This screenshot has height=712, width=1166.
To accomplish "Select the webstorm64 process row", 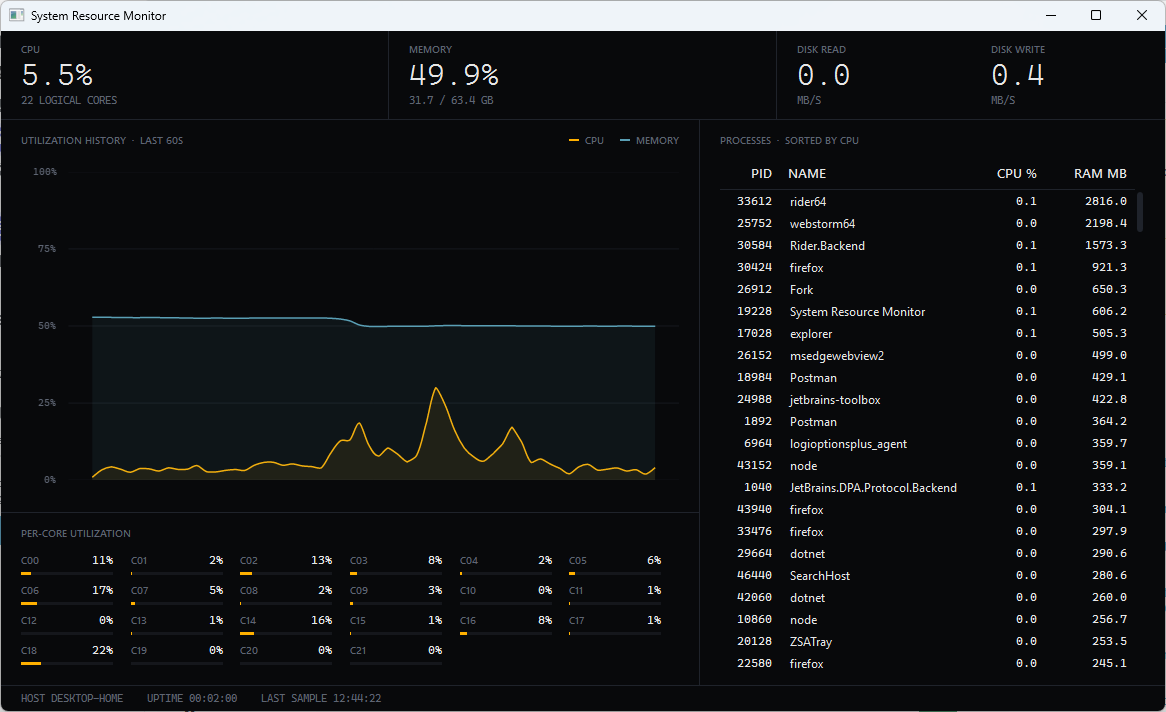I will (x=929, y=223).
